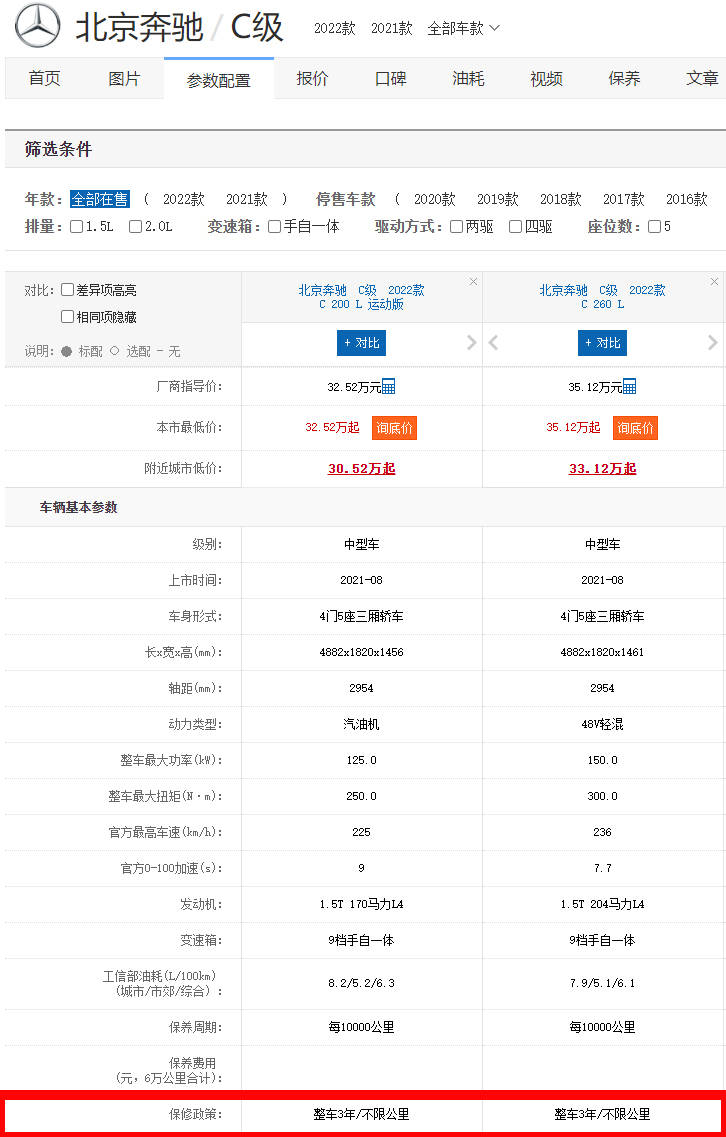Click the 8.2/5.2/6.3 fuel consumption cell
This screenshot has height=1137, width=726.
pyautogui.click(x=361, y=983)
